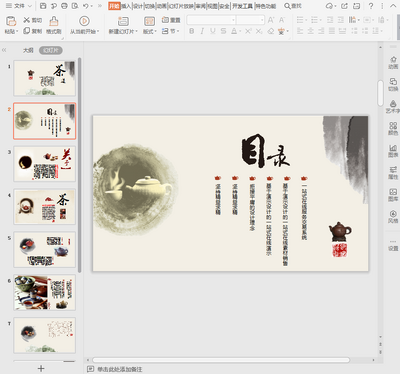This screenshot has width=400, height=374.
Task: Toggle italic formatting
Action: pos(202,31)
